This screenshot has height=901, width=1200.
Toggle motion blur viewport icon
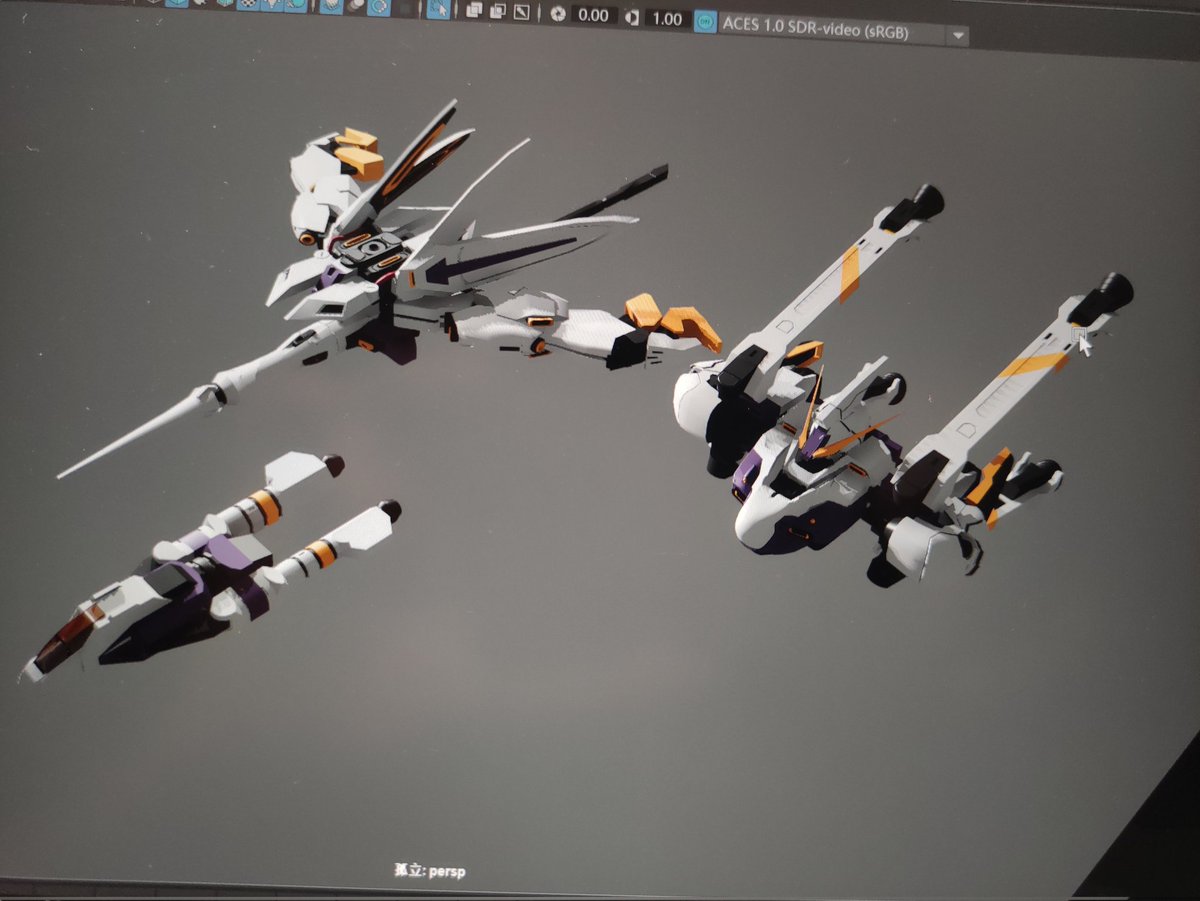pos(355,5)
